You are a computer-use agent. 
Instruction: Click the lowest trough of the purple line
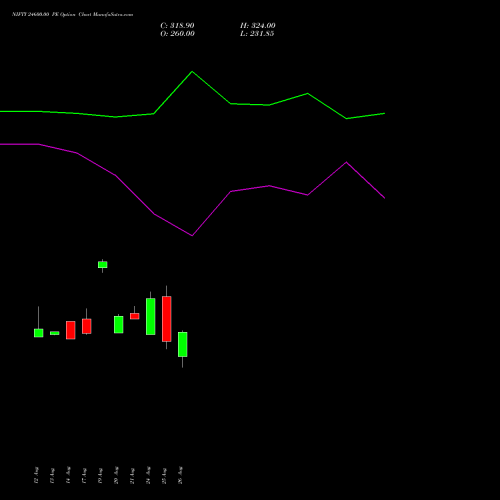click(192, 235)
